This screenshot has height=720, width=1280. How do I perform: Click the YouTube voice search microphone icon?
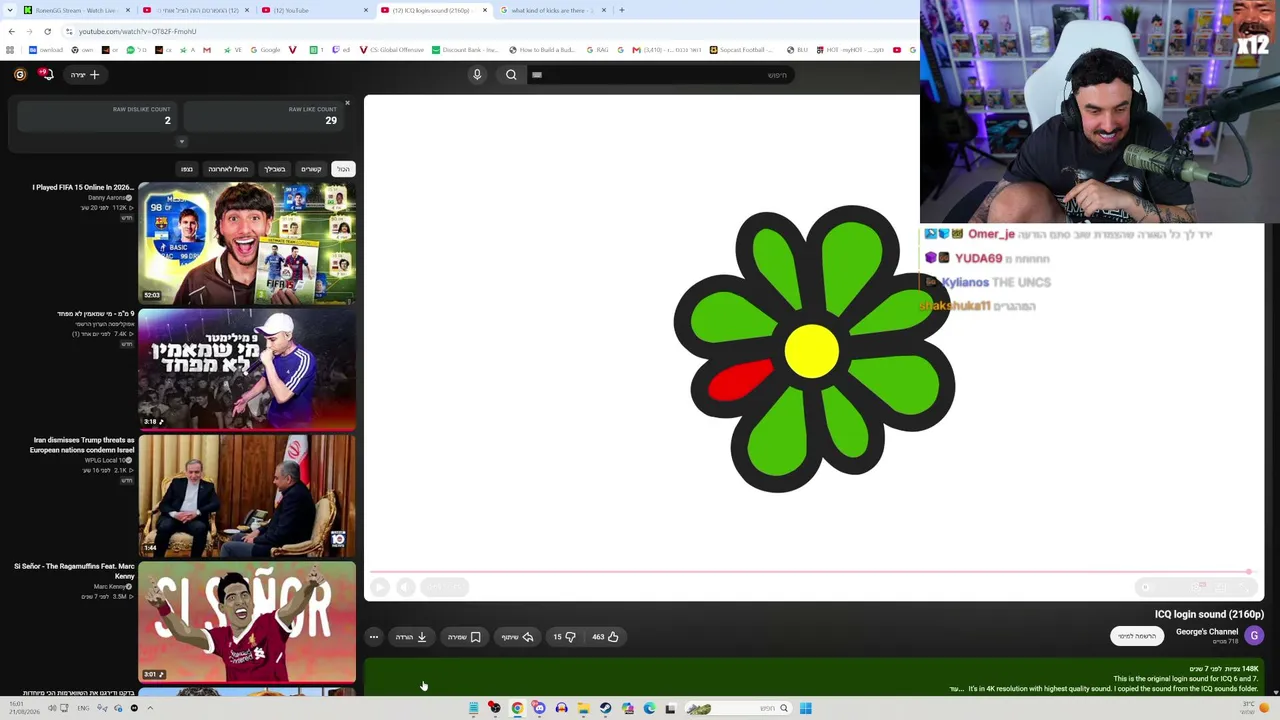pos(477,75)
